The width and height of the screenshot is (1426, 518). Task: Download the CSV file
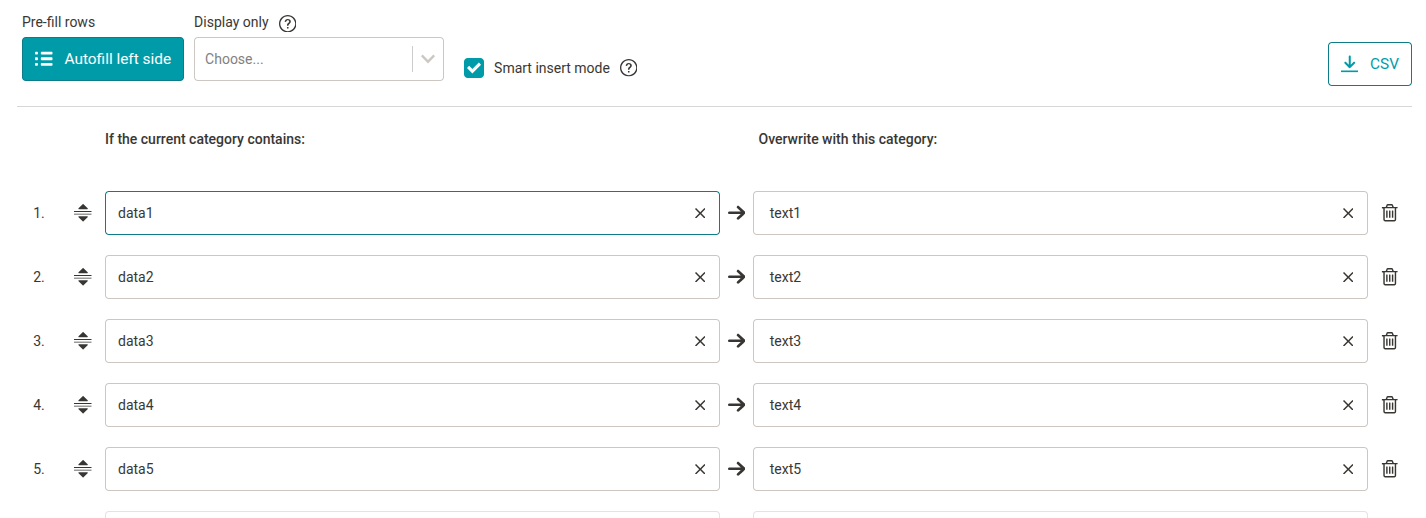tap(1369, 64)
